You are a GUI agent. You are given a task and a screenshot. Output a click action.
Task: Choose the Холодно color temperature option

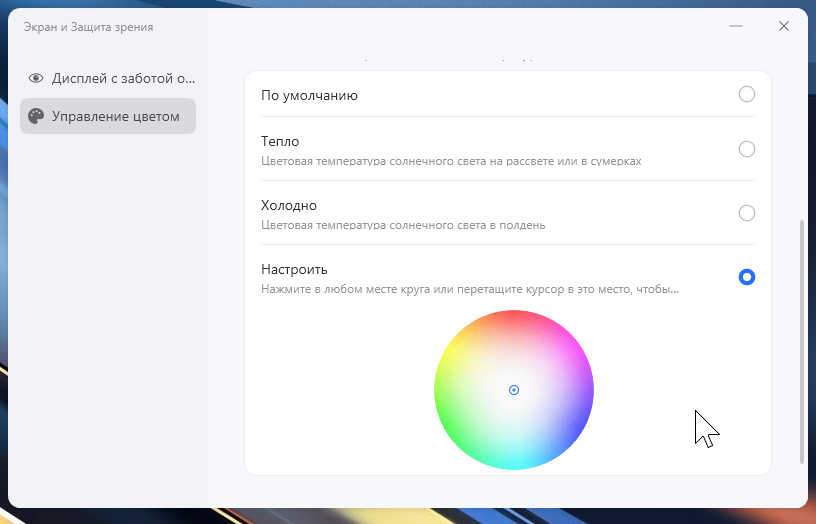(x=746, y=213)
